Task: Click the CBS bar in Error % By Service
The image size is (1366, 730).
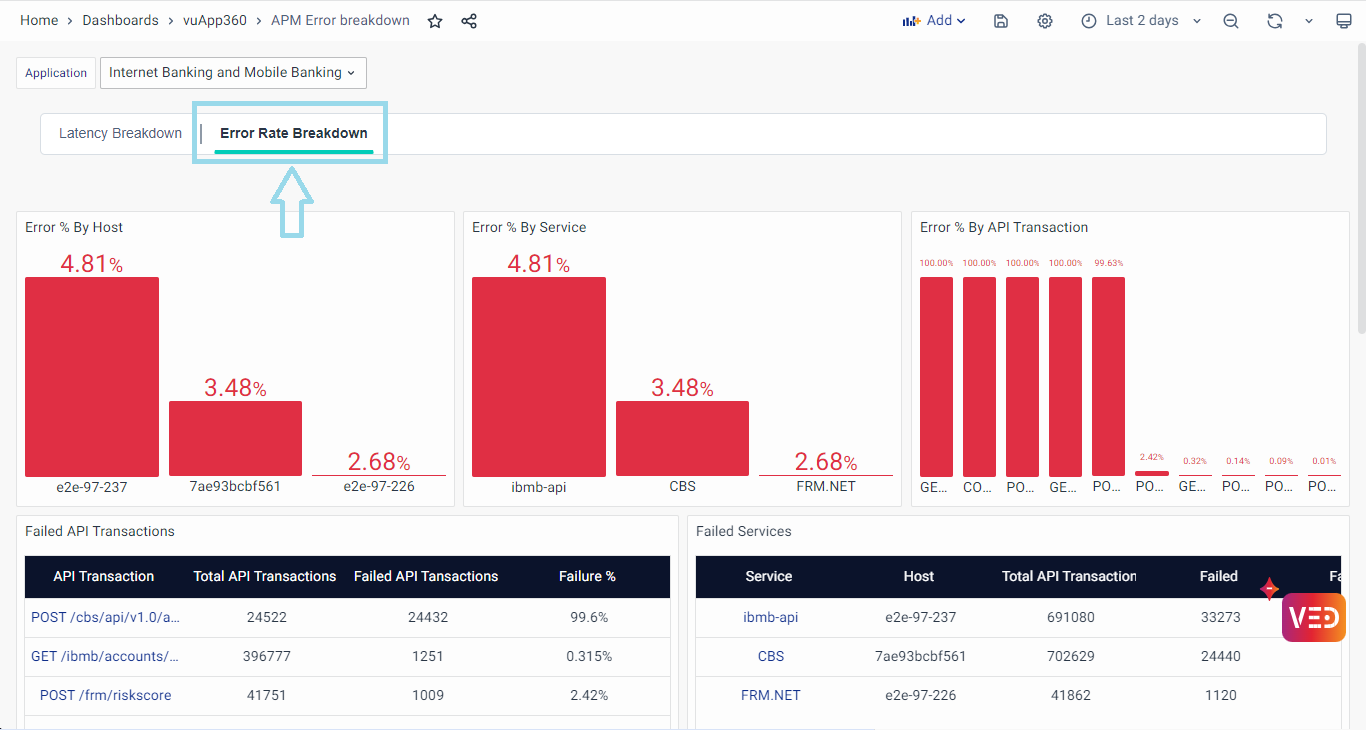Action: tap(682, 438)
